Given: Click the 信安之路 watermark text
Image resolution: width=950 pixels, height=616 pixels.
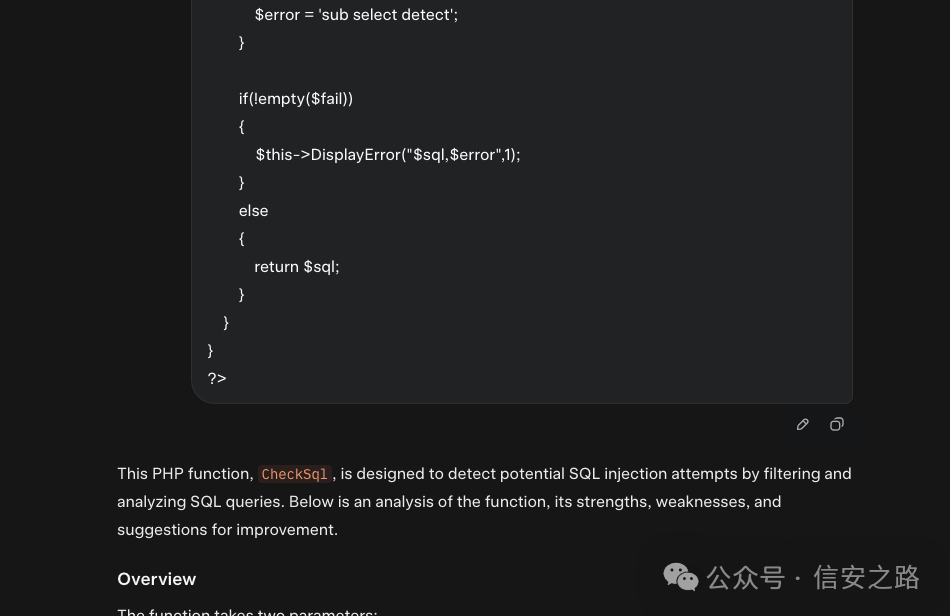Looking at the screenshot, I should [x=866, y=577].
